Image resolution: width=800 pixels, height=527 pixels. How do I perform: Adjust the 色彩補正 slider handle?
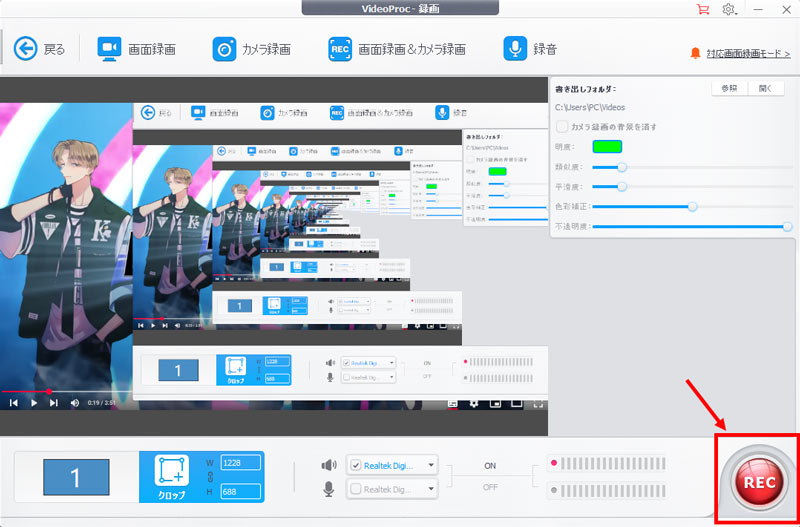[692, 207]
